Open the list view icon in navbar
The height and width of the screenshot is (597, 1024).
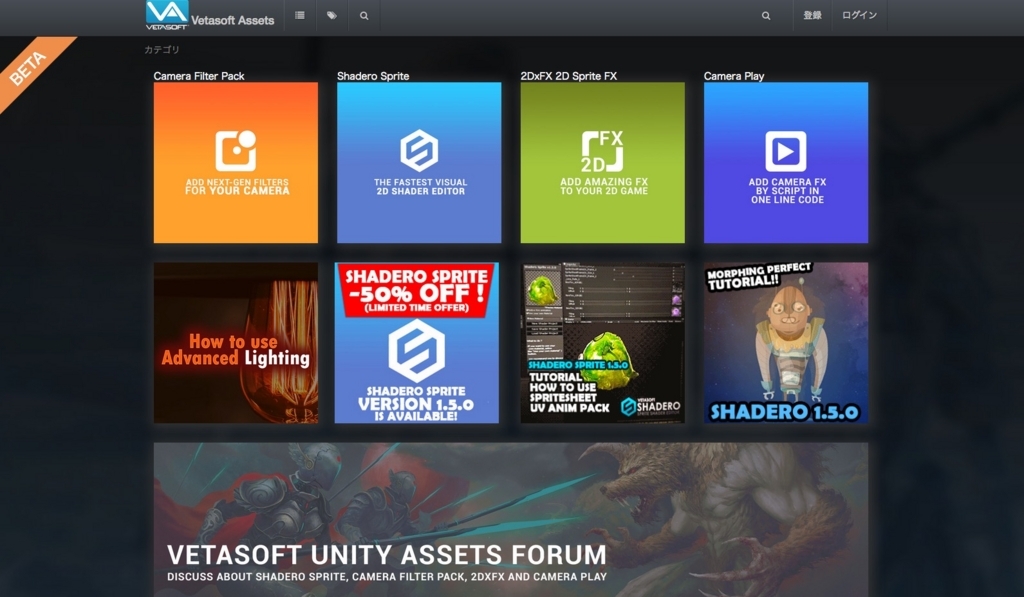[x=300, y=15]
